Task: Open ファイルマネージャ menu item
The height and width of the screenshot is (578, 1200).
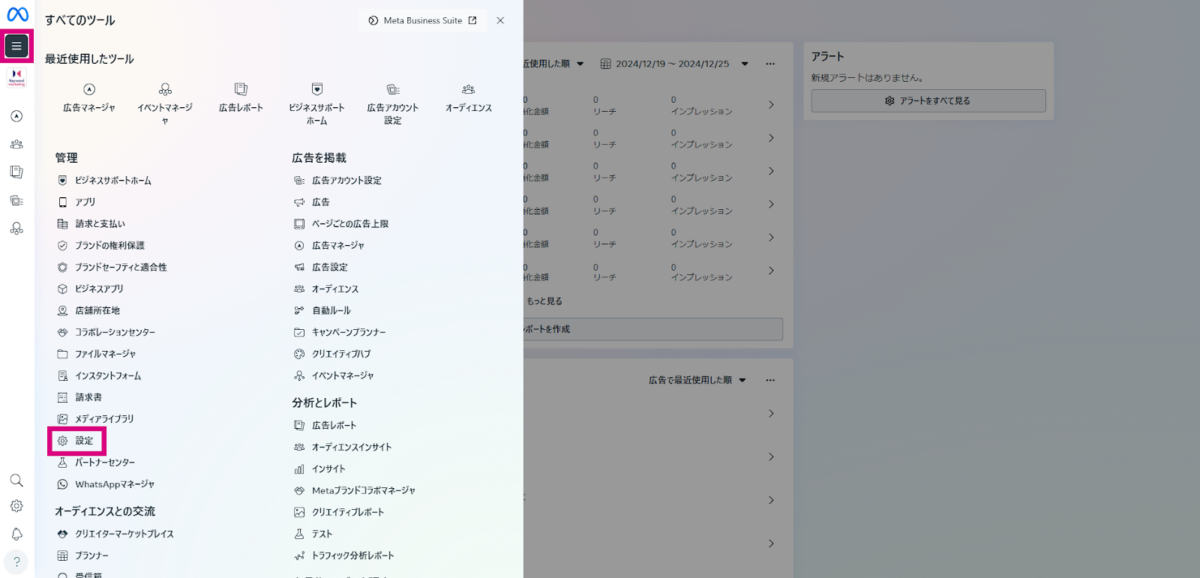Action: coord(97,354)
